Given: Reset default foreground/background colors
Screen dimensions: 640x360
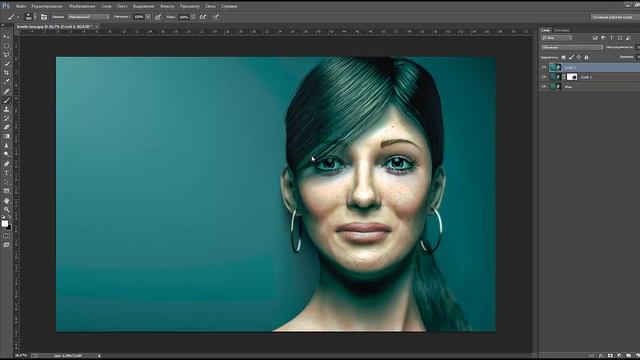Looking at the screenshot, I should pos(3,217).
